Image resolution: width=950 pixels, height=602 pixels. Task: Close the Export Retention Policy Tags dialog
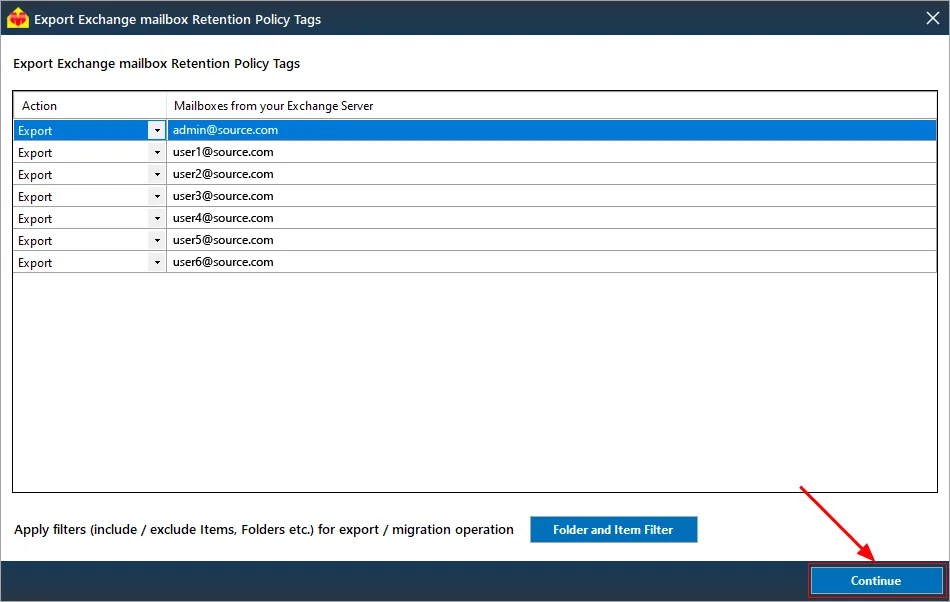pos(932,18)
